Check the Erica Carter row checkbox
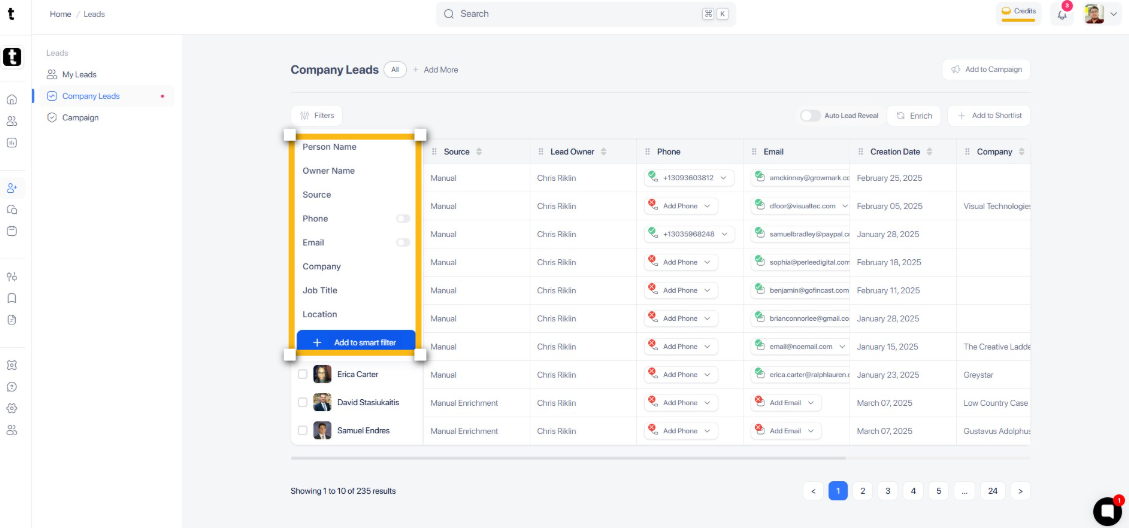The height and width of the screenshot is (528, 1129). click(302, 374)
